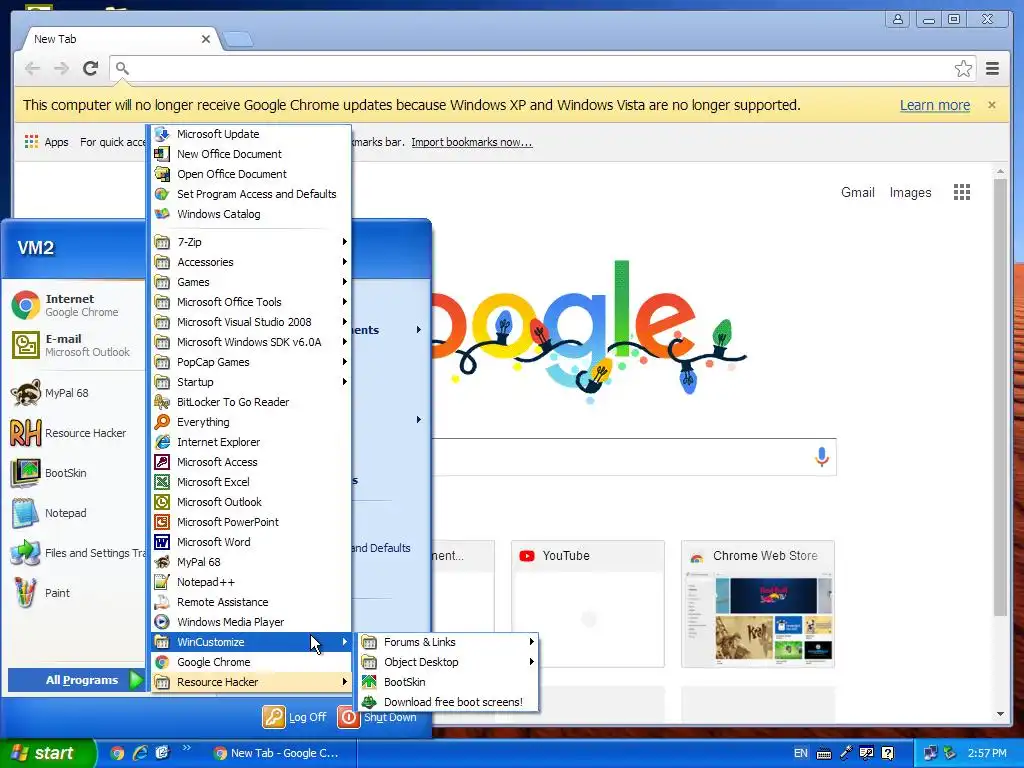
Task: Launch Microsoft Word
Action: point(251,542)
